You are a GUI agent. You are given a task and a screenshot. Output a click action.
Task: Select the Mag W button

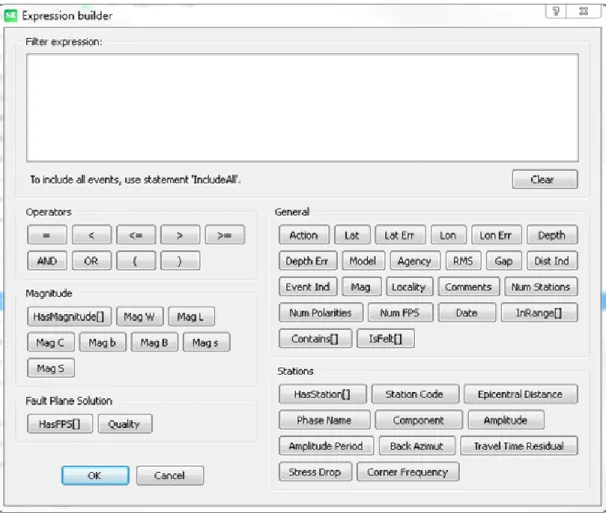(x=140, y=317)
